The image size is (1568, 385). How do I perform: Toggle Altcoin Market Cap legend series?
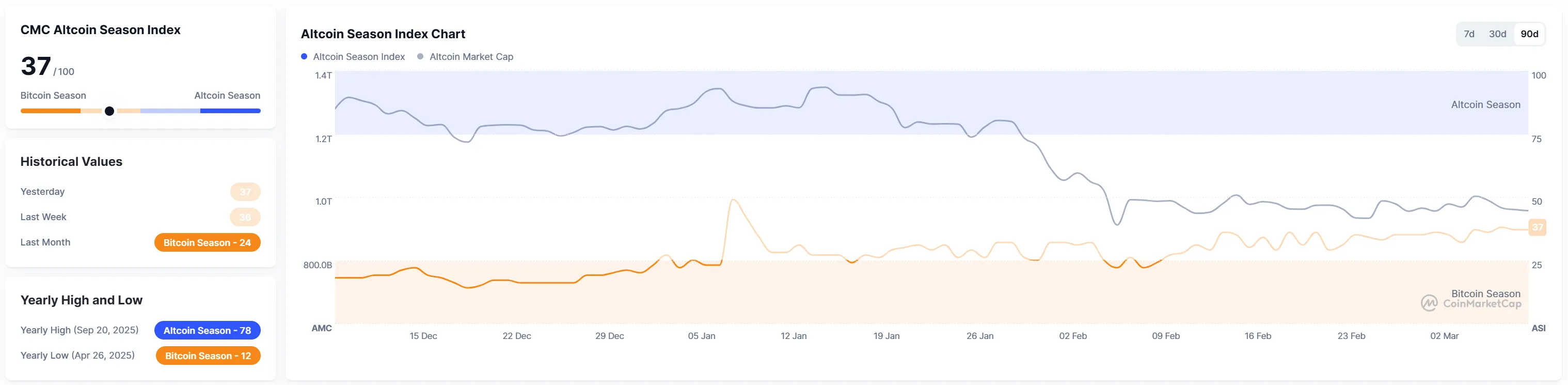(x=471, y=57)
